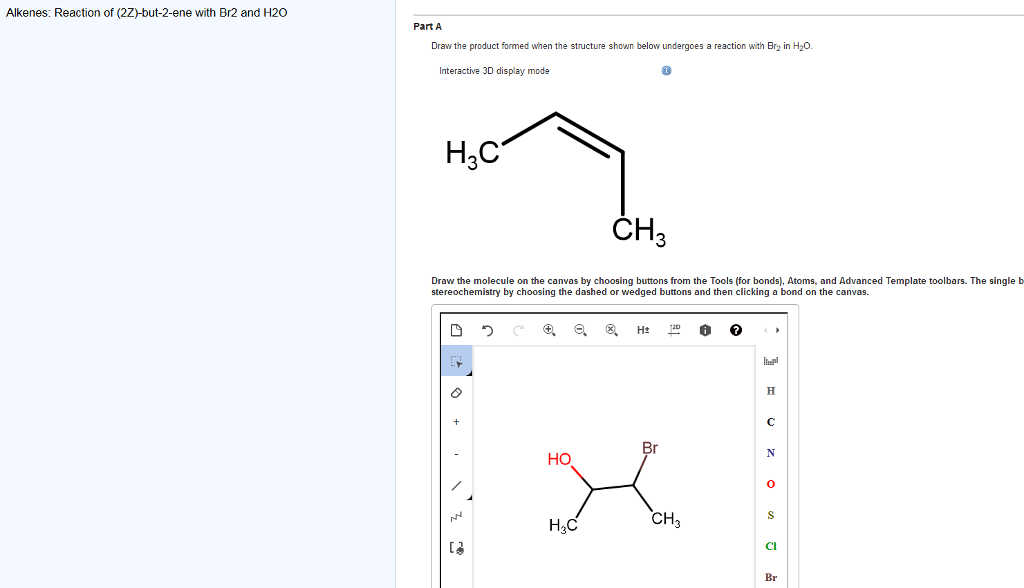Undo the last drawing action
The image size is (1024, 588).
487,329
